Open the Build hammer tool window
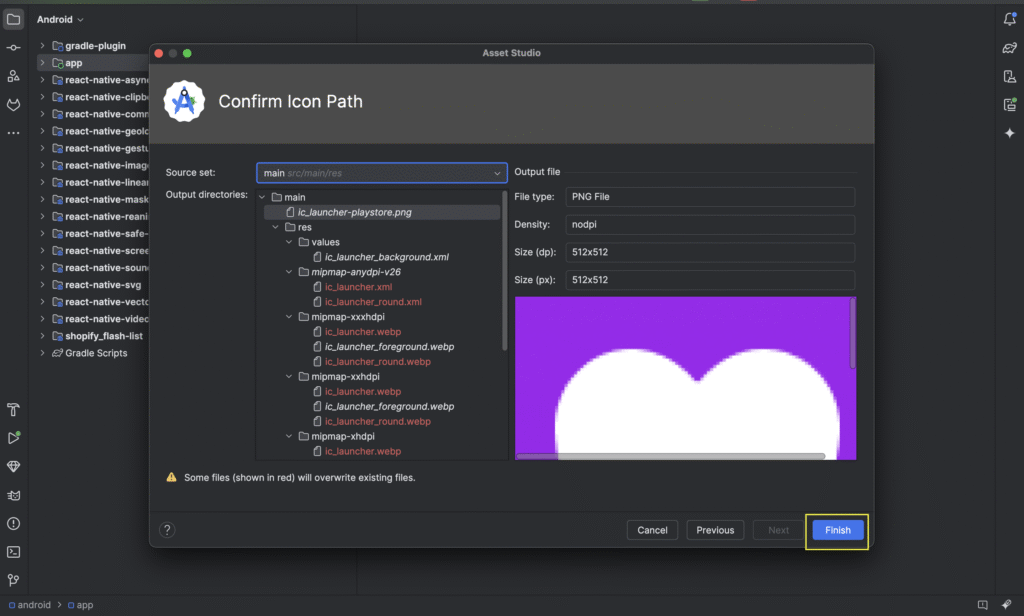Viewport: 1024px width, 616px height. [13, 409]
